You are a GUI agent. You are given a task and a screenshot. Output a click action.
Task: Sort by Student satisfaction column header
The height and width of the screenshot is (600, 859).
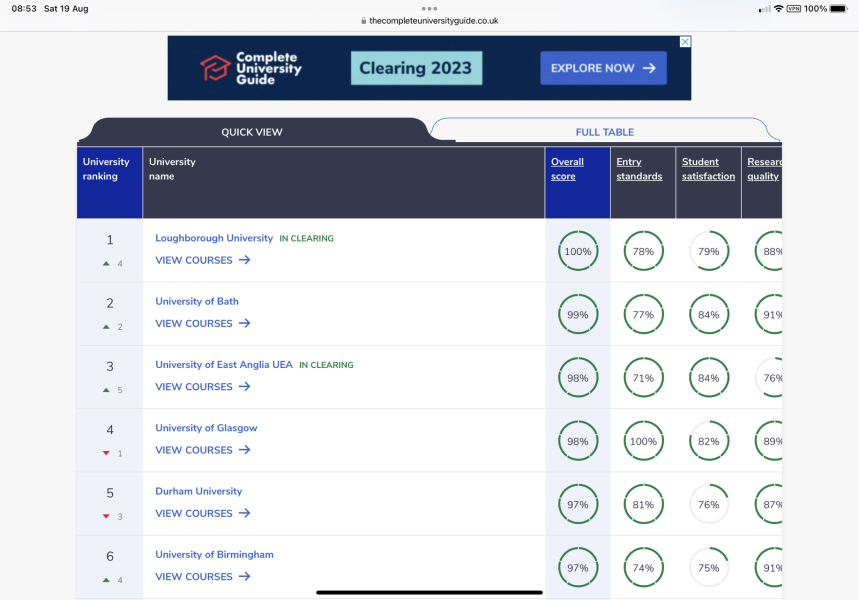pos(708,169)
